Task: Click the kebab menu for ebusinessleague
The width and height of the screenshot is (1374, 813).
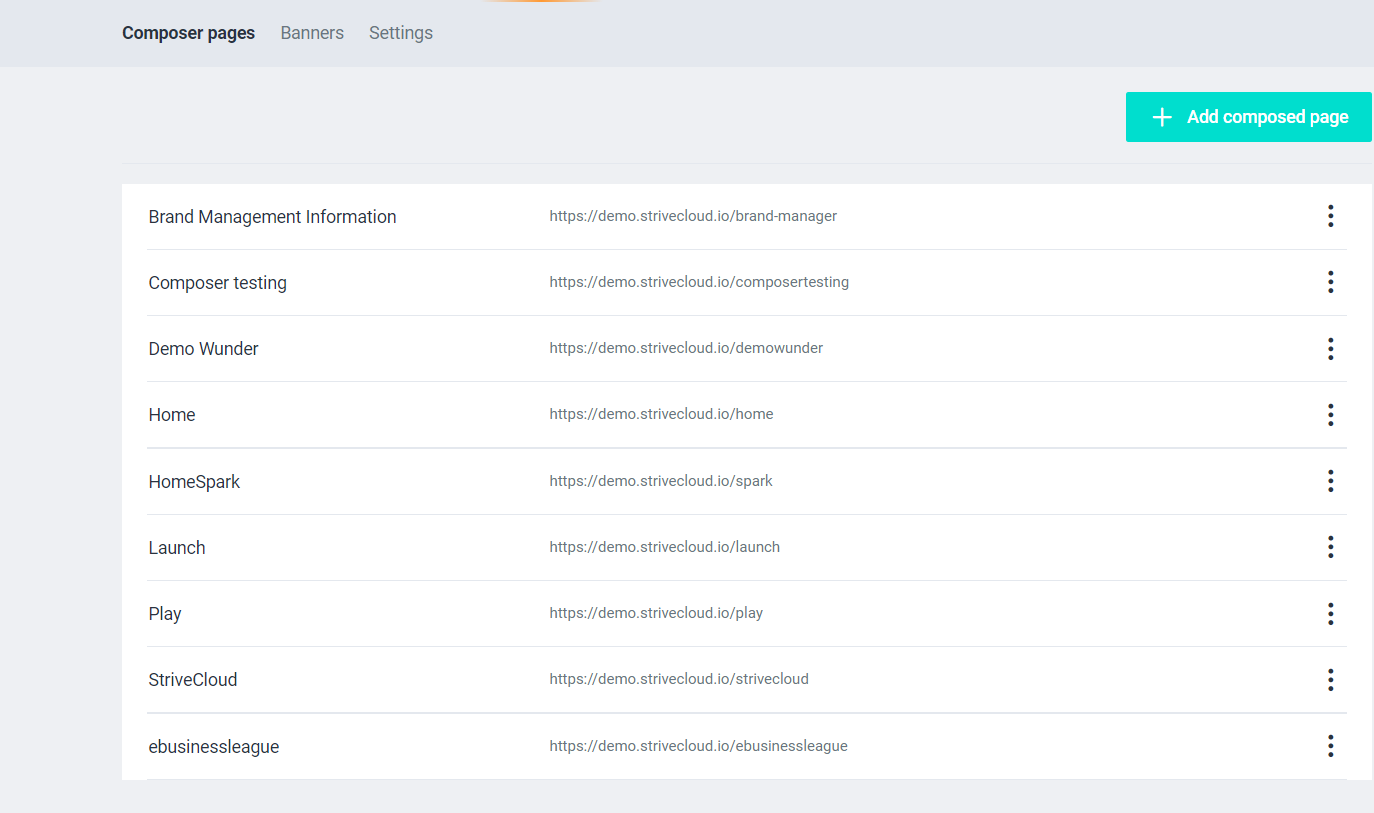Action: tap(1331, 745)
